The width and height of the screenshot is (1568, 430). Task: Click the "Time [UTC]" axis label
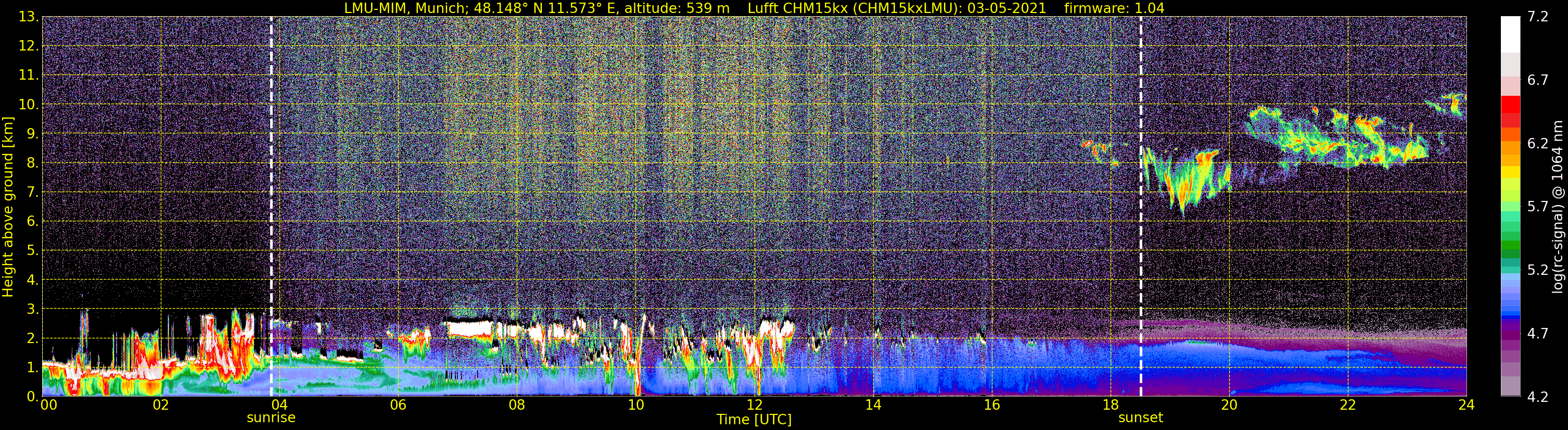tap(754, 420)
